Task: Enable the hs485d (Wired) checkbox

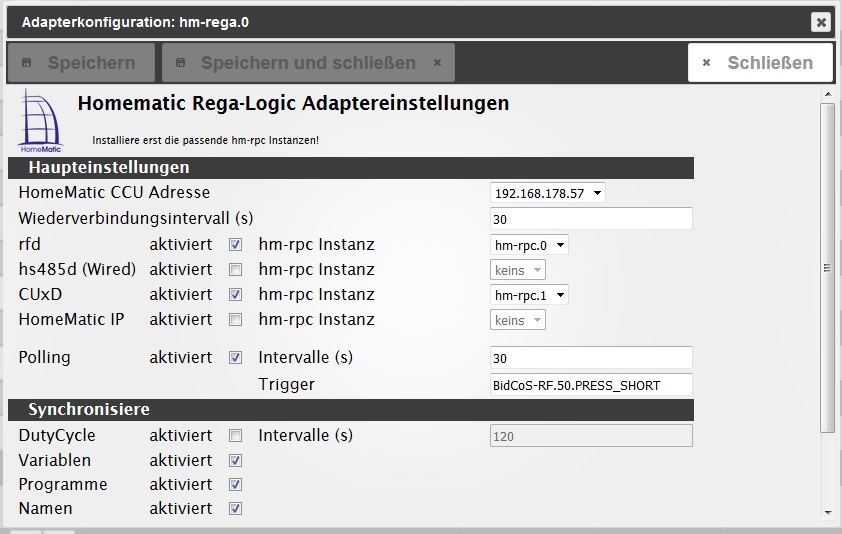Action: [235, 270]
